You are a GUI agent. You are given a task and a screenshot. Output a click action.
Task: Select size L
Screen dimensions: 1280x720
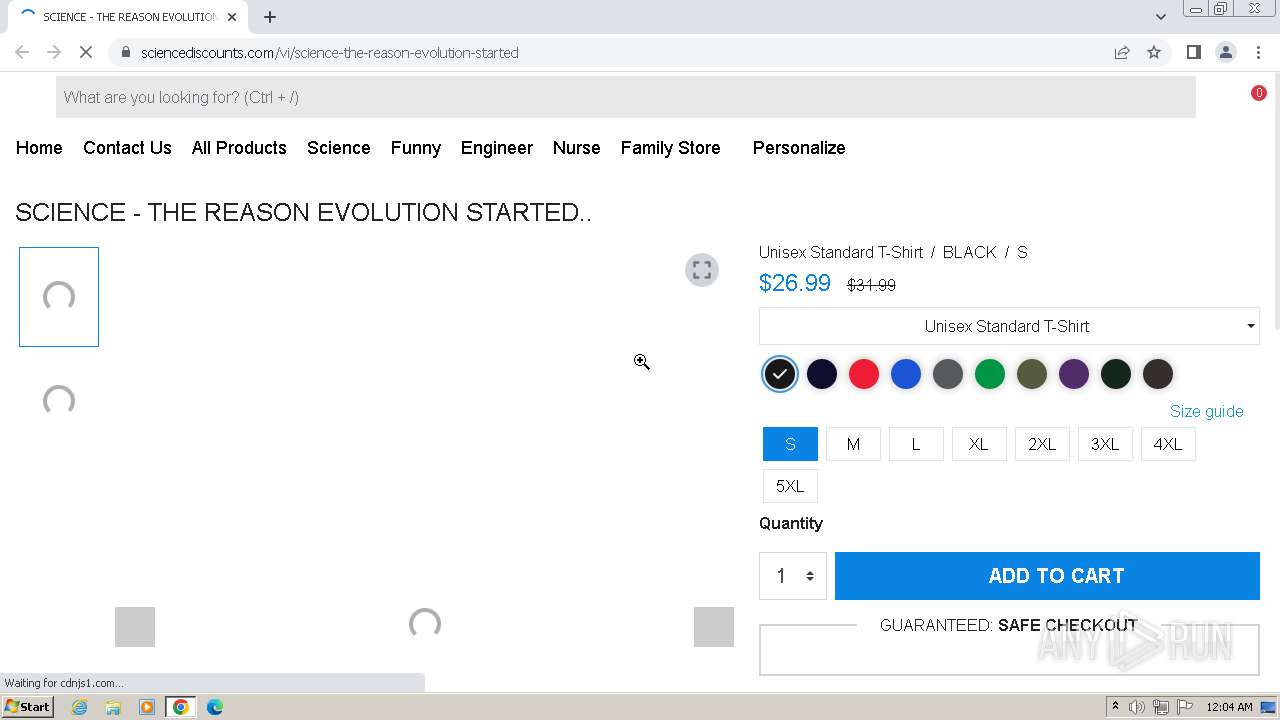(x=916, y=444)
